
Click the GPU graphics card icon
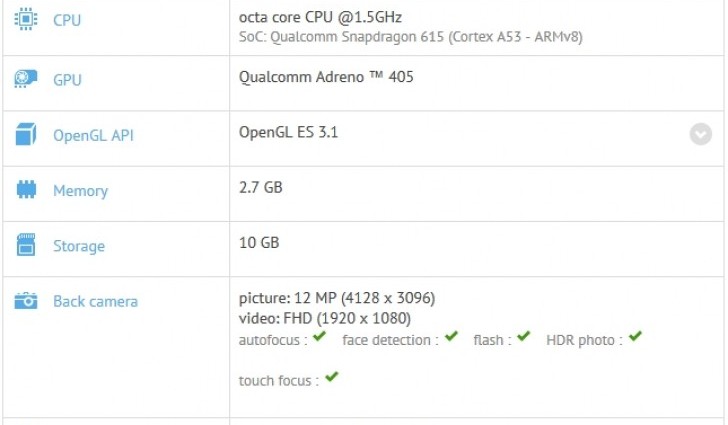pos(26,80)
